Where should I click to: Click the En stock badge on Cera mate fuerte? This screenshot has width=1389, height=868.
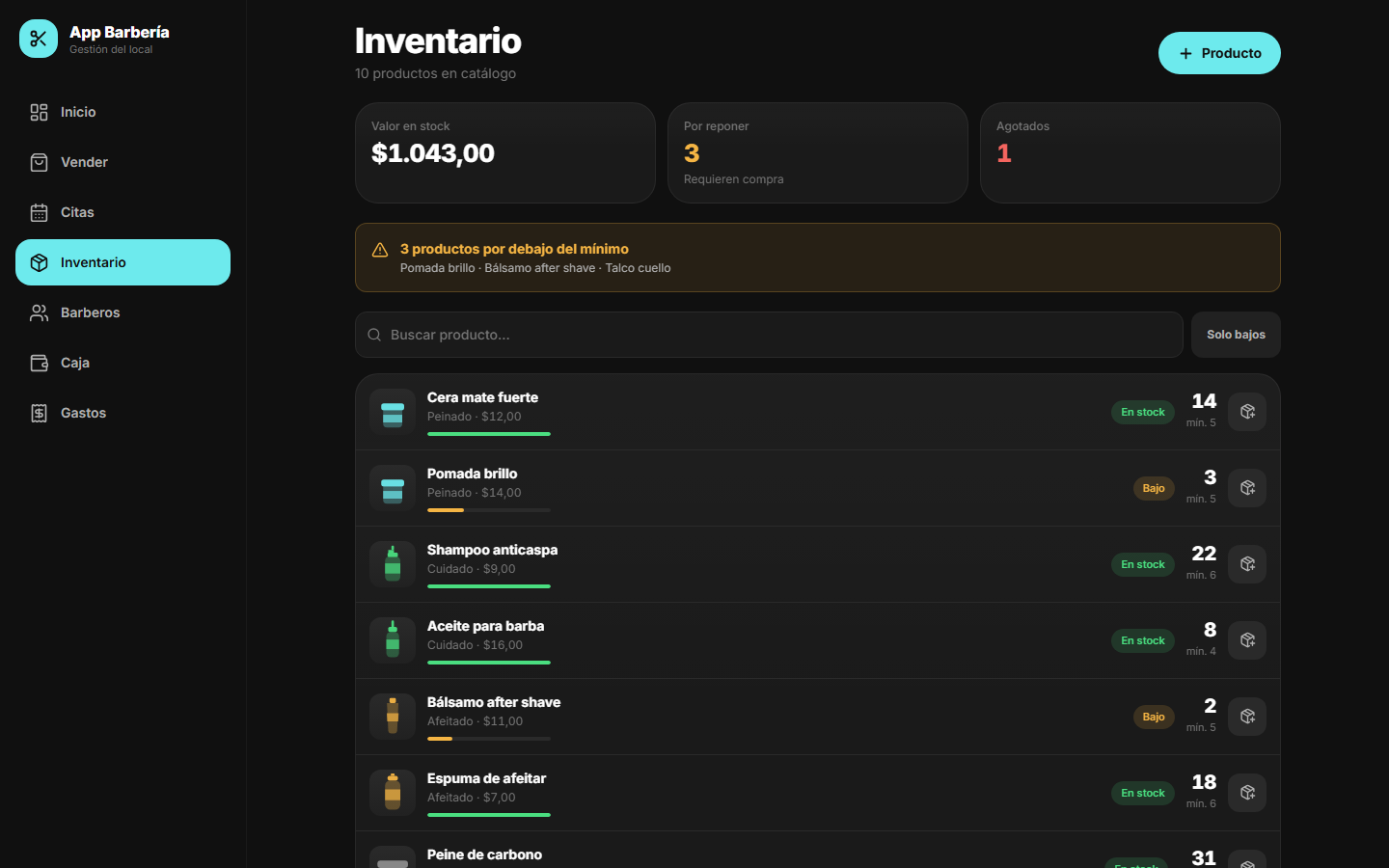click(x=1143, y=412)
